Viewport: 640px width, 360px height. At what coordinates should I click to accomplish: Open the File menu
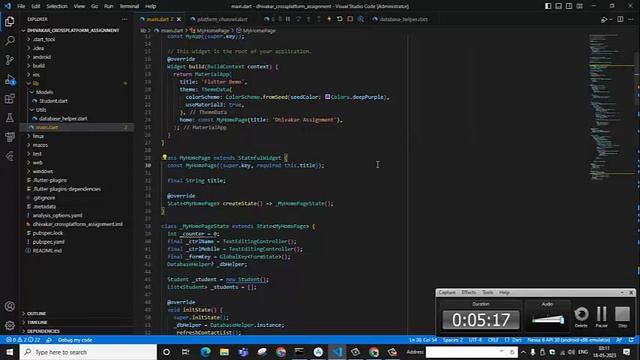point(21,6)
